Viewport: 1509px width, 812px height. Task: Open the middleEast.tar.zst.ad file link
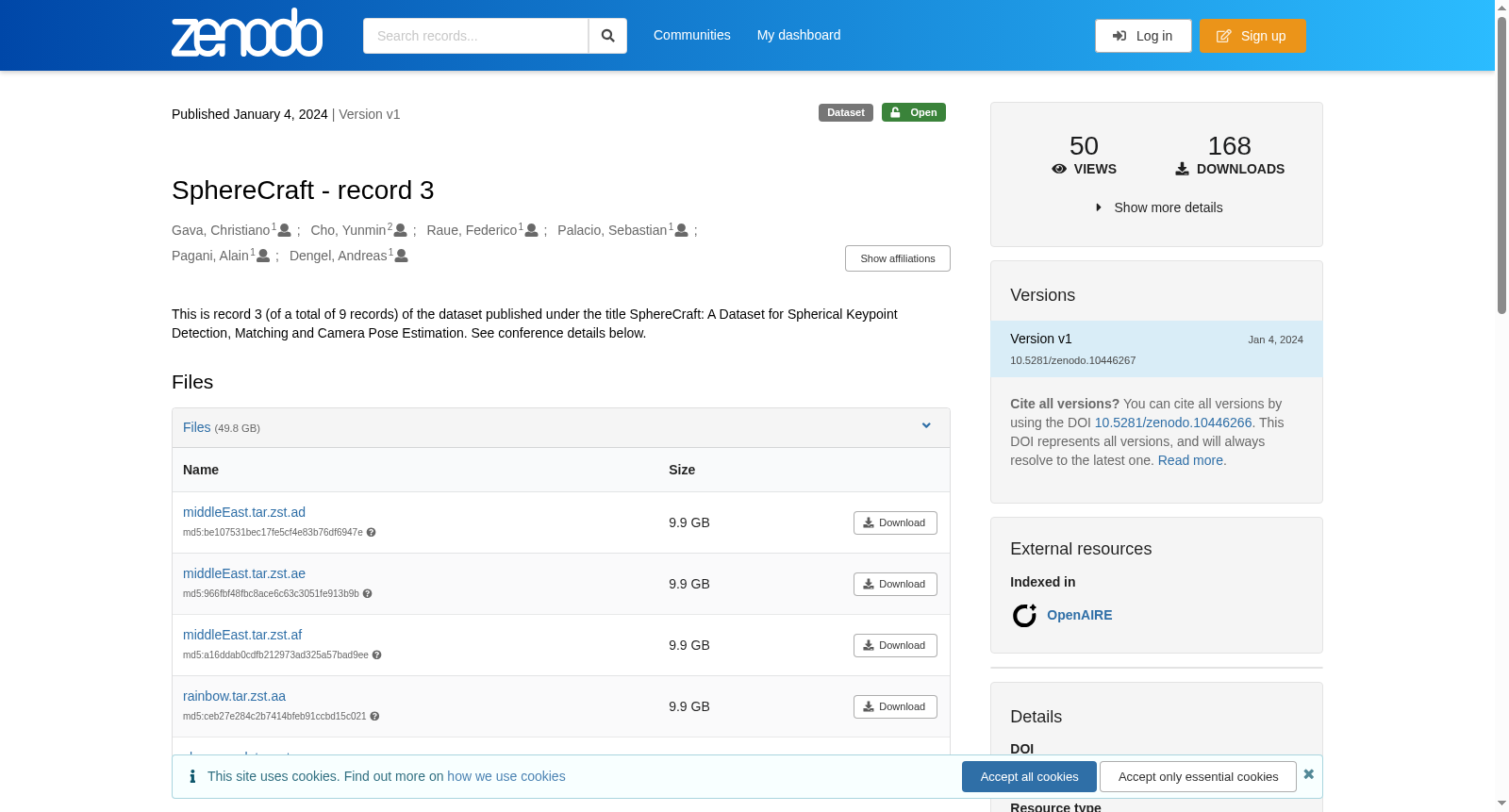coord(244,512)
